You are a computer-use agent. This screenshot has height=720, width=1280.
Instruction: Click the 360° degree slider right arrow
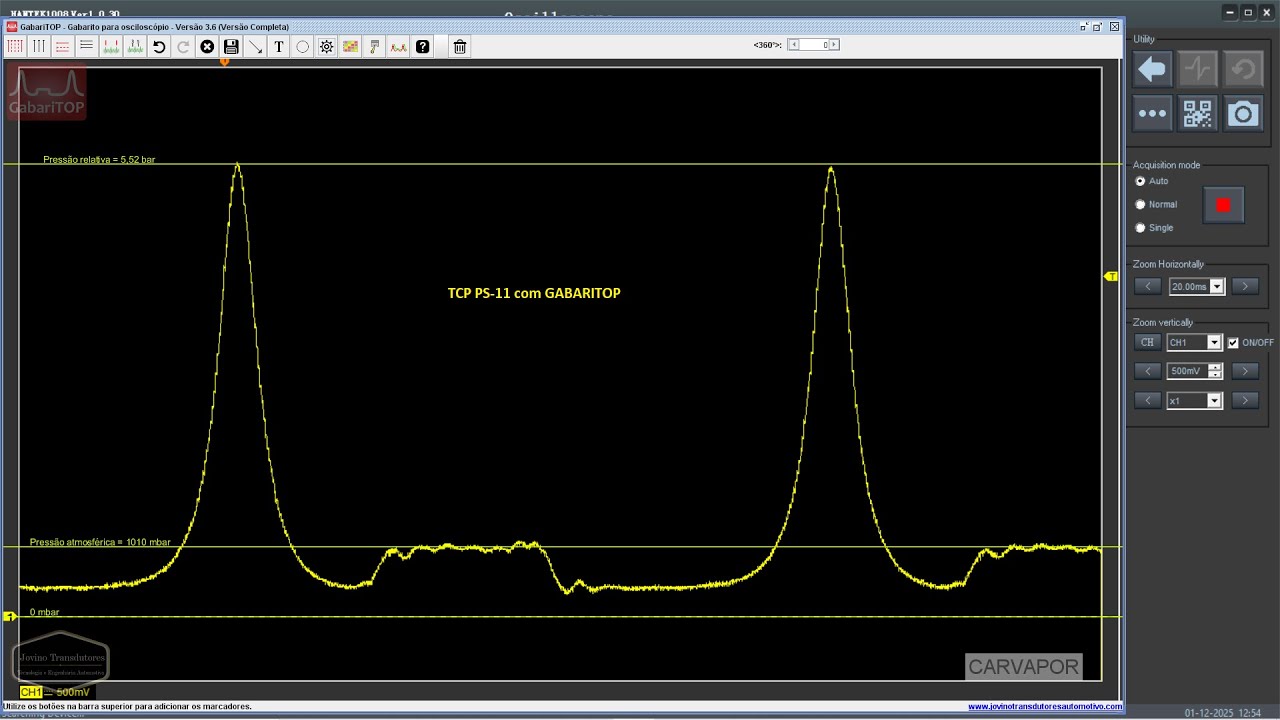[x=834, y=45]
